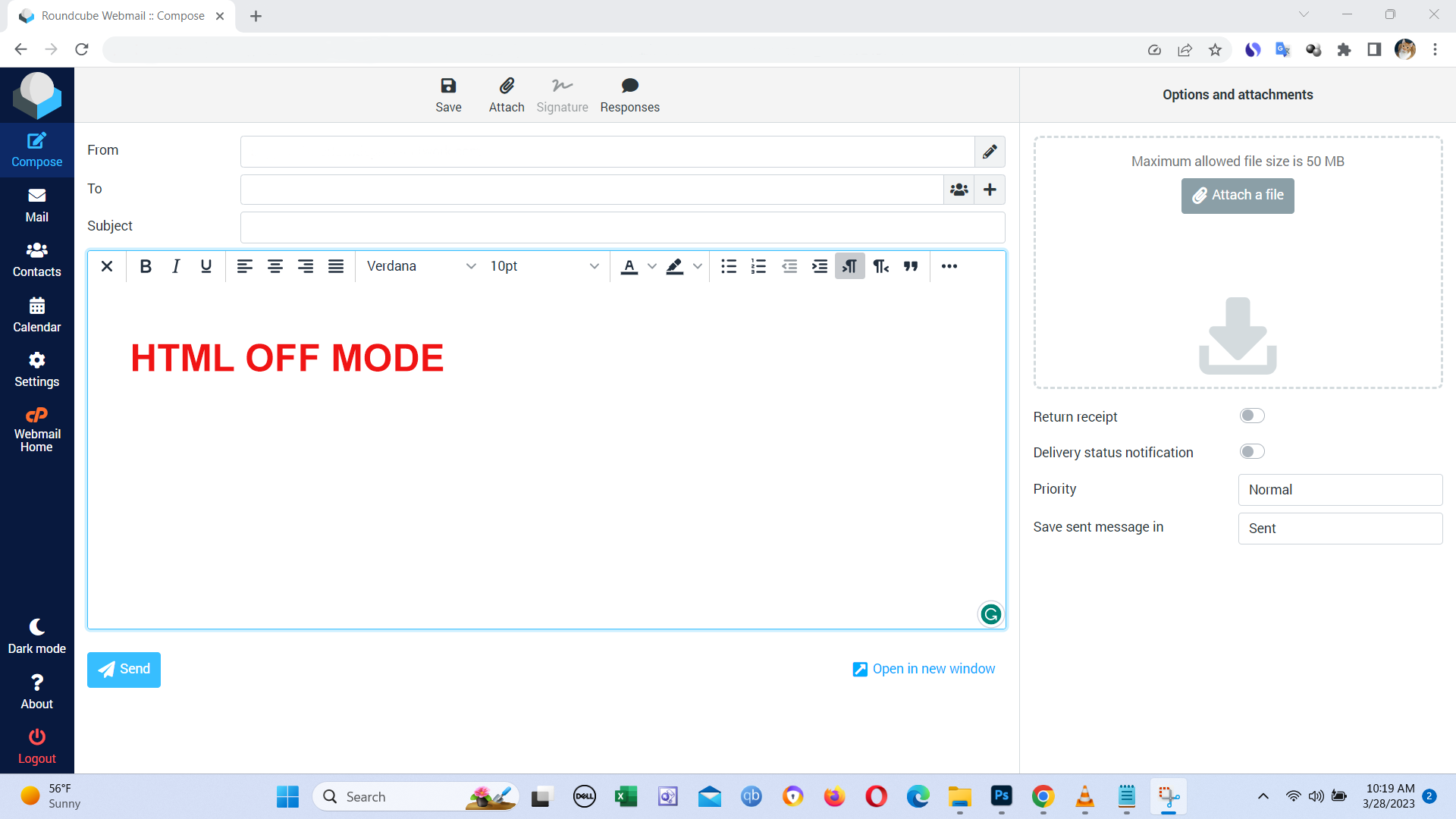Enable the Return receipt toggle

click(1251, 416)
